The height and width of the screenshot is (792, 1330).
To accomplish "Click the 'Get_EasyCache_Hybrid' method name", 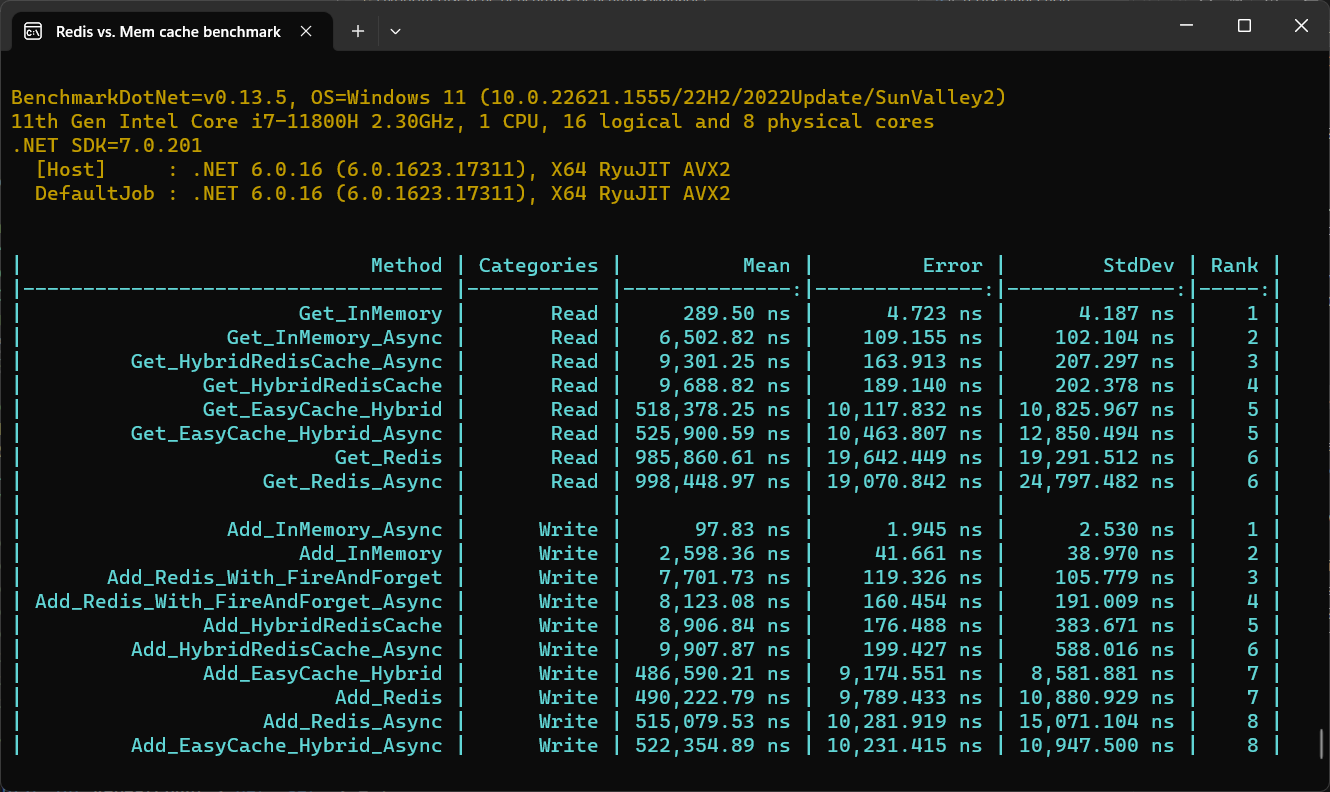I will 322,409.
